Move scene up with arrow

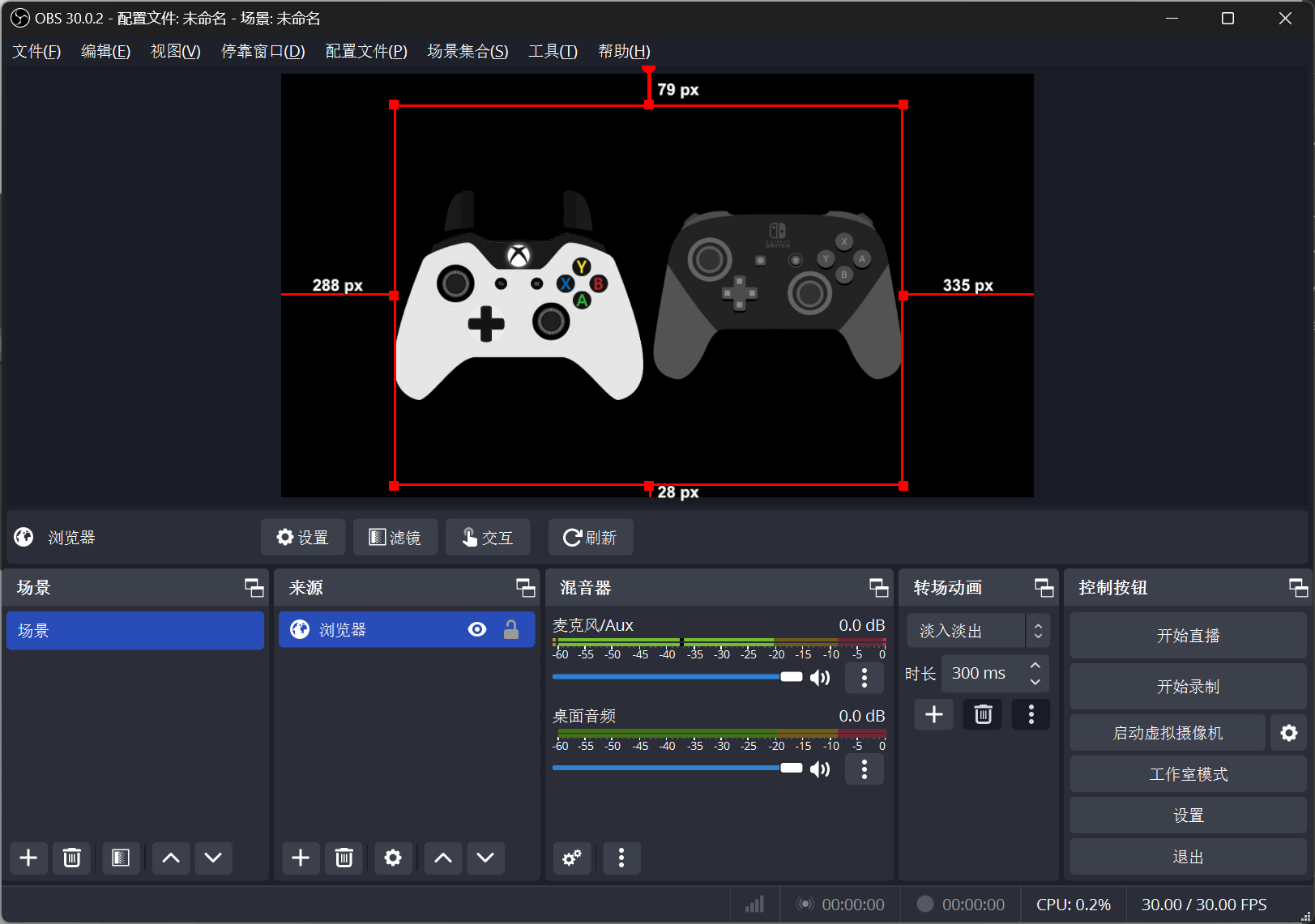pos(171,858)
